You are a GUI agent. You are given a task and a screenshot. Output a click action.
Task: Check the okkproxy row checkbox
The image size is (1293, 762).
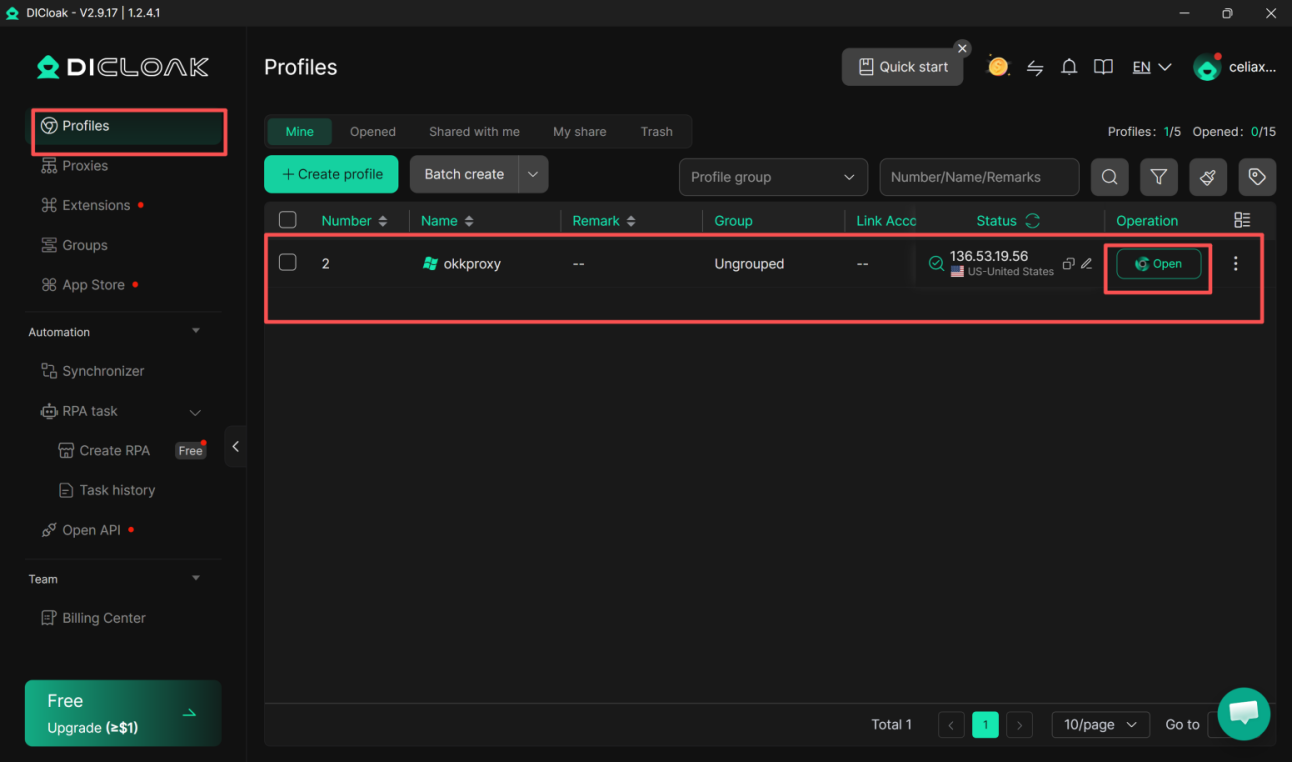(x=288, y=263)
